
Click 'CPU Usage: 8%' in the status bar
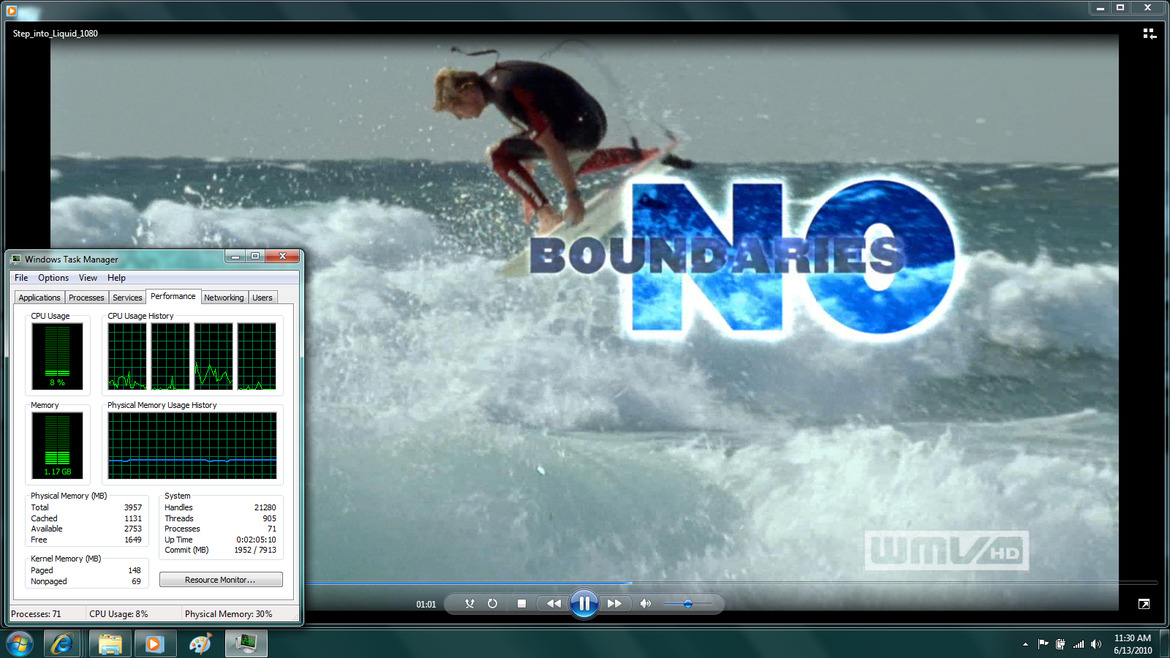click(x=119, y=614)
